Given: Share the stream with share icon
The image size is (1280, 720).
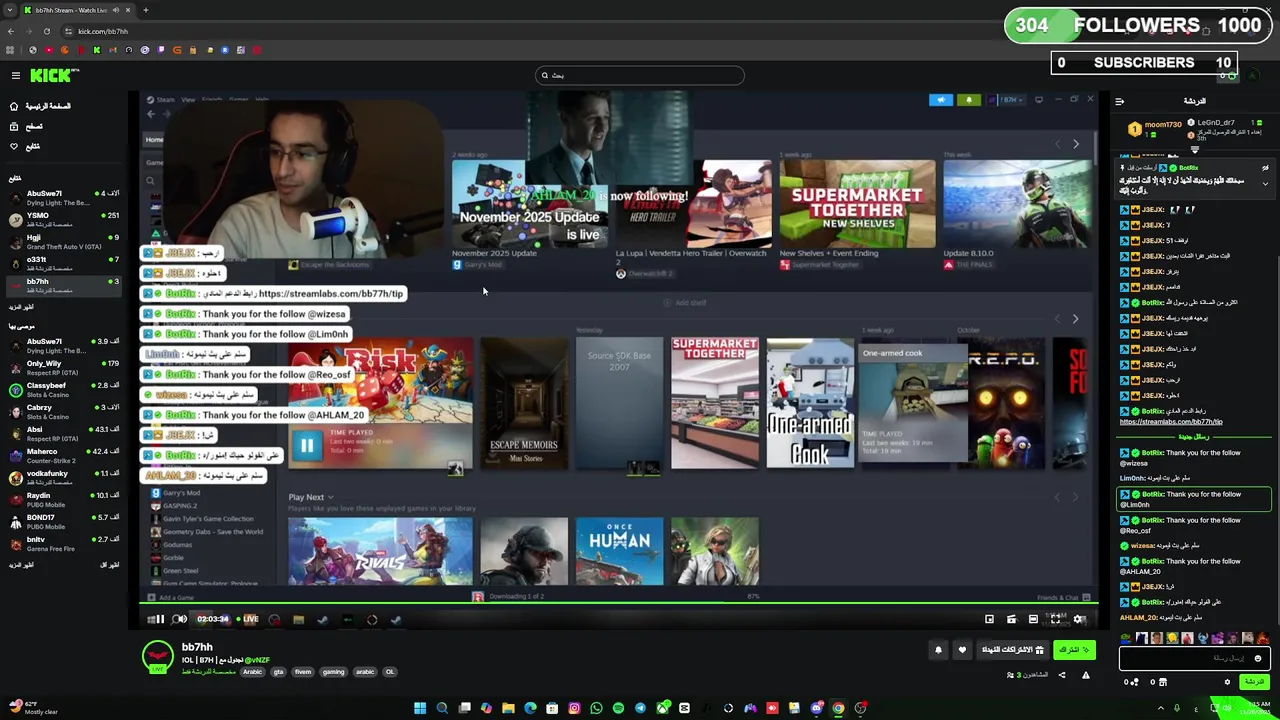Looking at the screenshot, I should (x=1062, y=675).
